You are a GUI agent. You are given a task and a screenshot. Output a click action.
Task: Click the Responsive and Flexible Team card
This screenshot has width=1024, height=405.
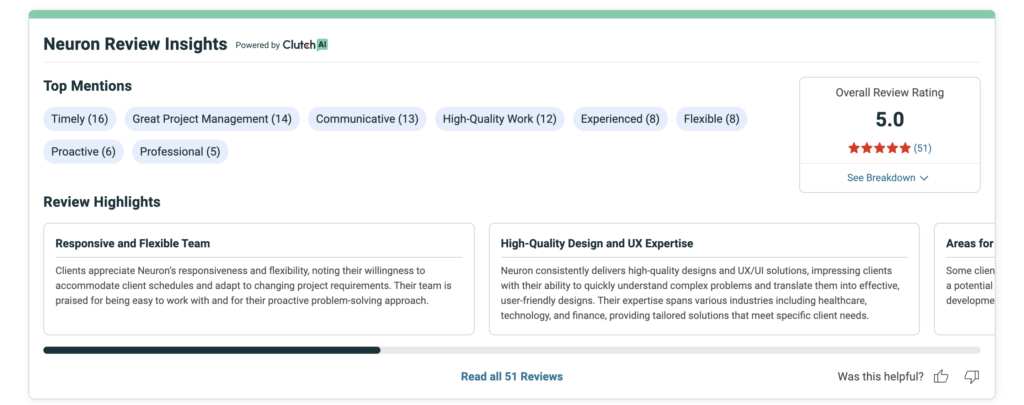tap(259, 279)
